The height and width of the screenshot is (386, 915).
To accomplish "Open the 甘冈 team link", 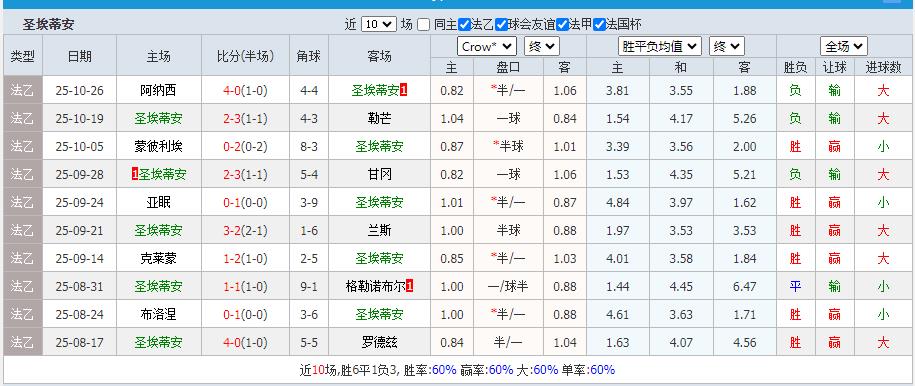I will 379,175.
